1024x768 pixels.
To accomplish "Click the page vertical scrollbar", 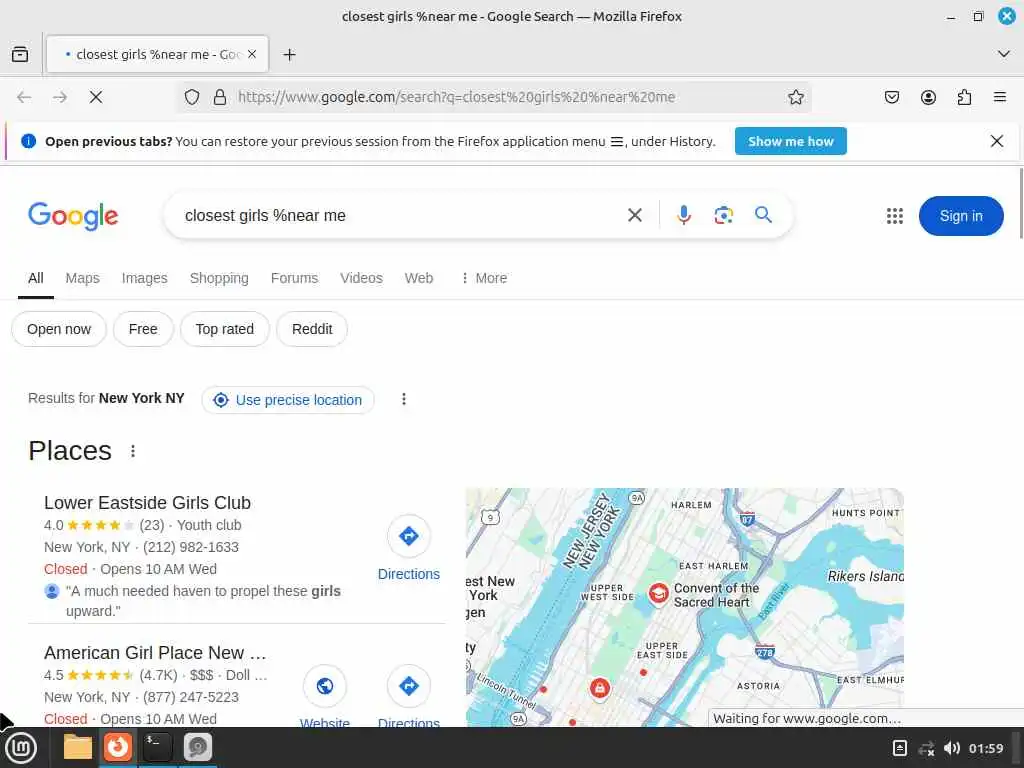I will [x=1021, y=204].
